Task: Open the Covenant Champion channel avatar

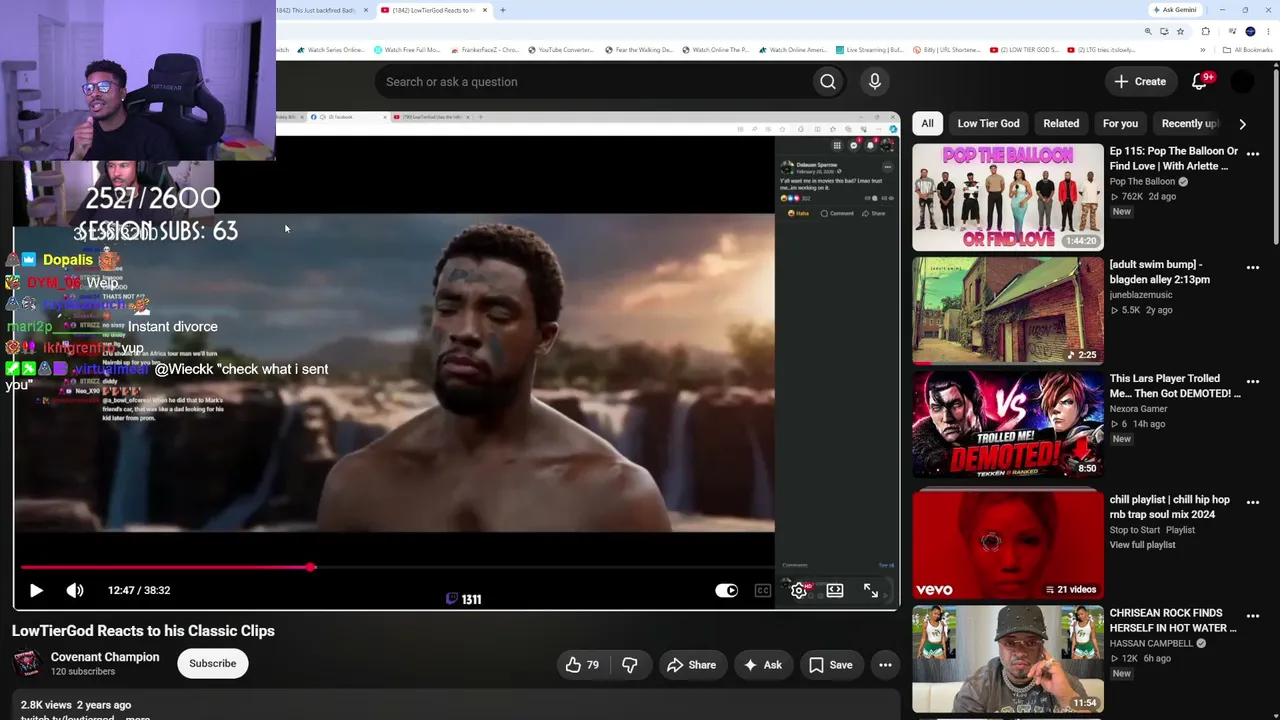Action: pyautogui.click(x=27, y=663)
